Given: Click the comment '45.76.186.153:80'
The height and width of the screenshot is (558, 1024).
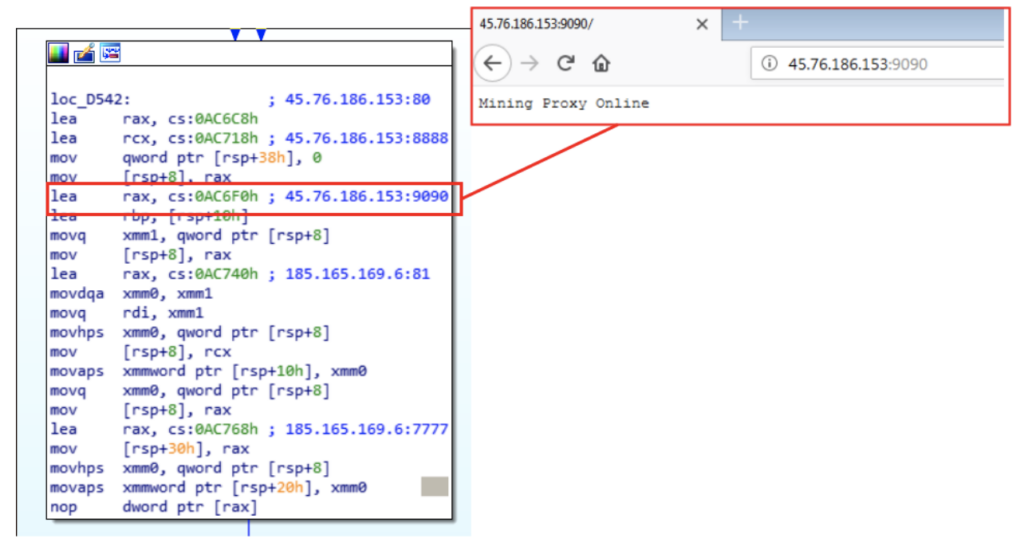Looking at the screenshot, I should point(358,99).
